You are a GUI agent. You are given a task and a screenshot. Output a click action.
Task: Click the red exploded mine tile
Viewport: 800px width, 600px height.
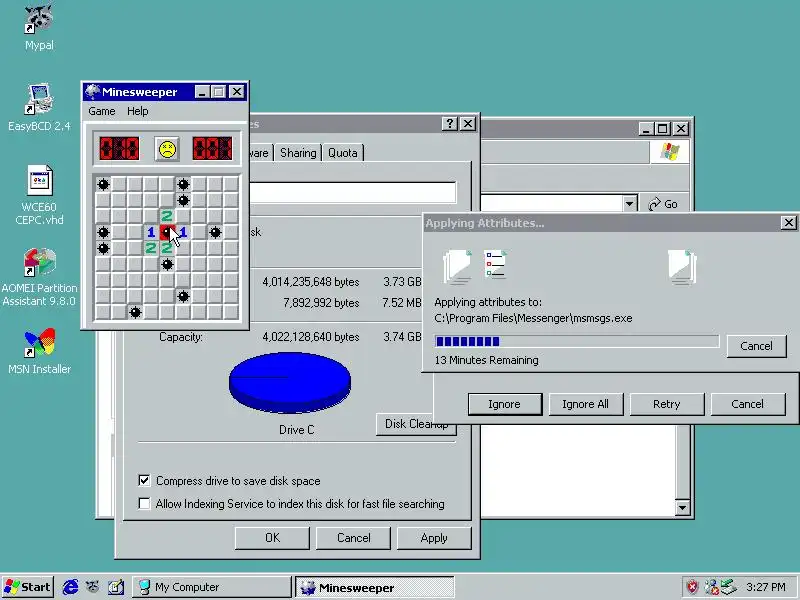(167, 232)
